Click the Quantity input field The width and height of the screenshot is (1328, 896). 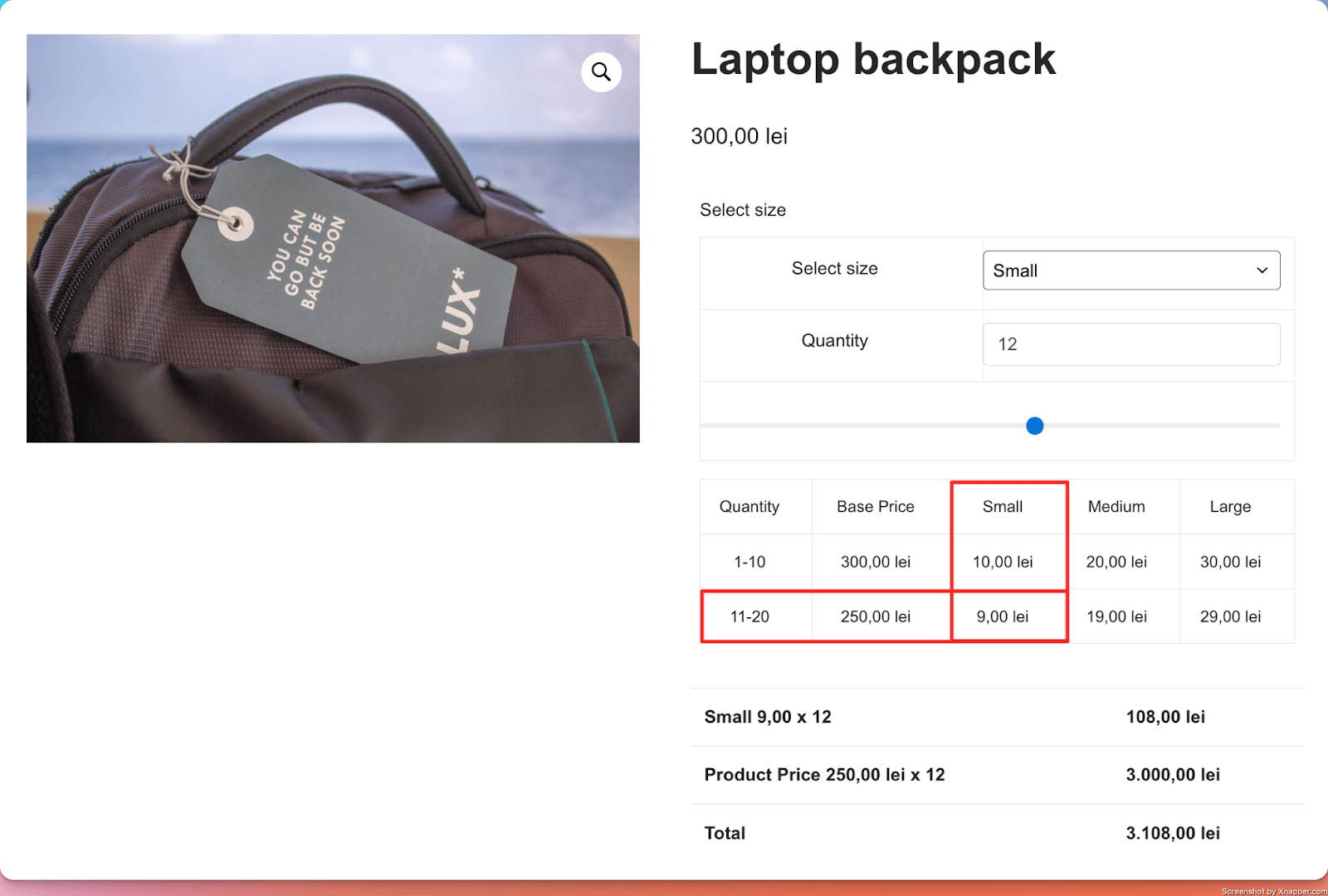[x=1130, y=344]
